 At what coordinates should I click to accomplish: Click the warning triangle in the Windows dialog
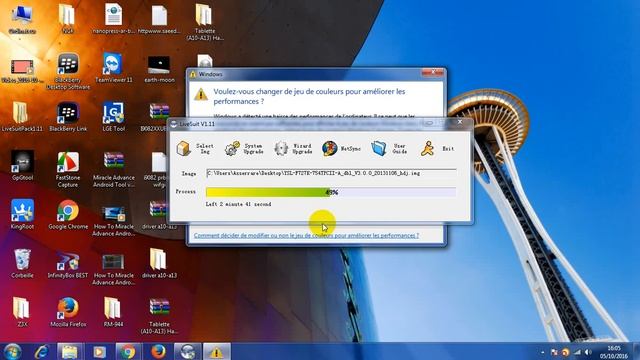(200, 94)
